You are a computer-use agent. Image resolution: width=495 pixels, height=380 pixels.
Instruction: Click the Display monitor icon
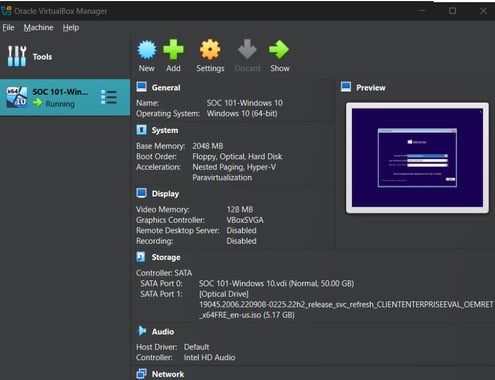pyautogui.click(x=142, y=193)
